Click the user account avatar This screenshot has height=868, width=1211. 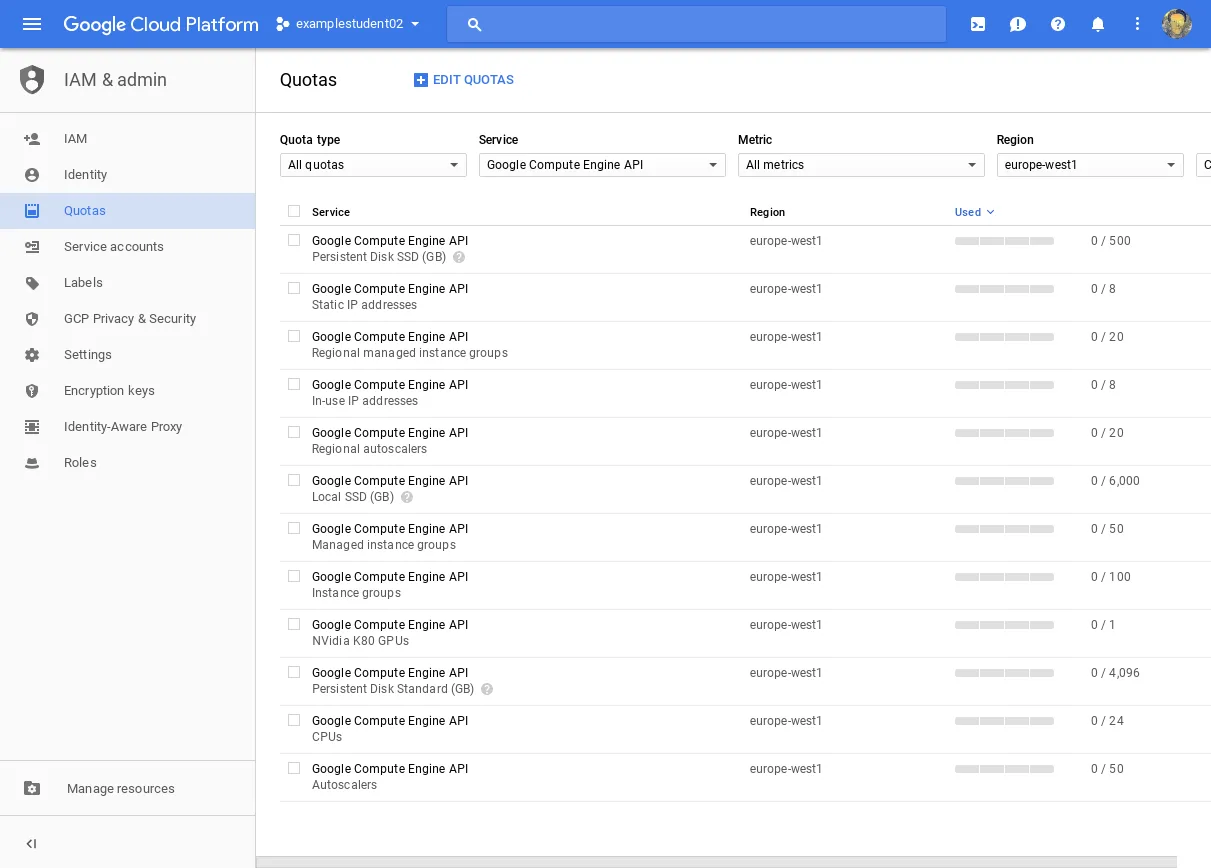pyautogui.click(x=1177, y=24)
